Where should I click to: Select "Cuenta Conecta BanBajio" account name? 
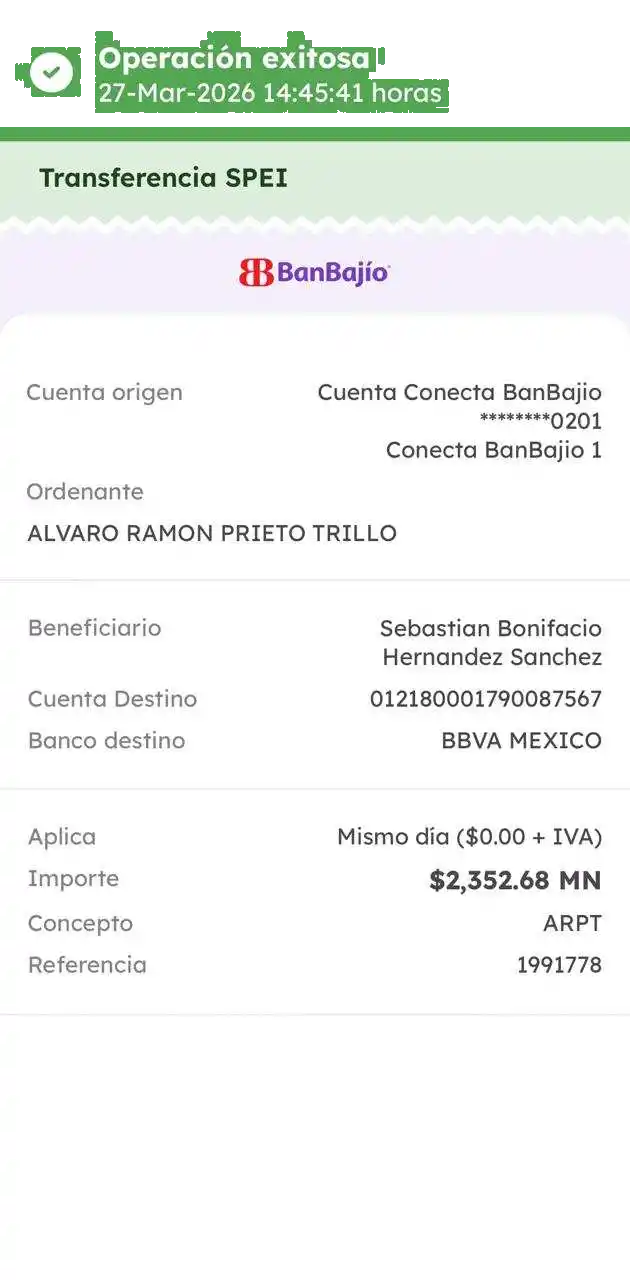[x=459, y=392]
